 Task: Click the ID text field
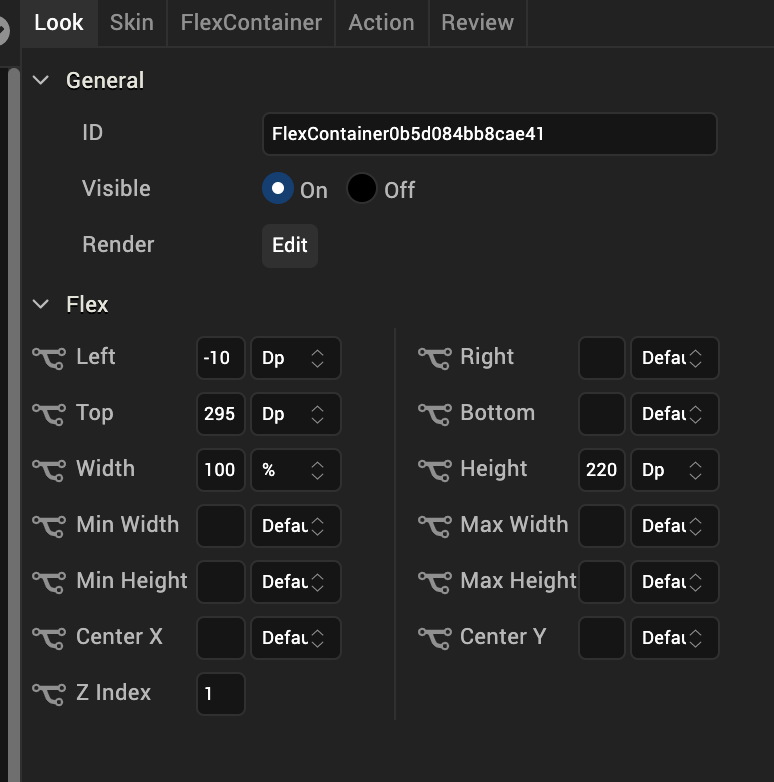pos(489,133)
